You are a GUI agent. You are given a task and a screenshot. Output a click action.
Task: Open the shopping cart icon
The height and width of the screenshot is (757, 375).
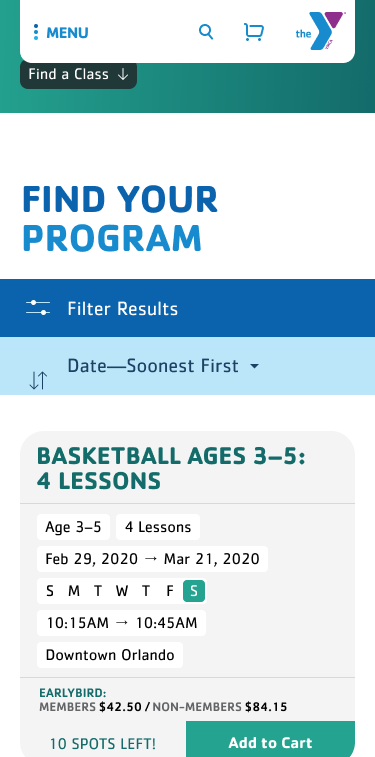pyautogui.click(x=254, y=32)
